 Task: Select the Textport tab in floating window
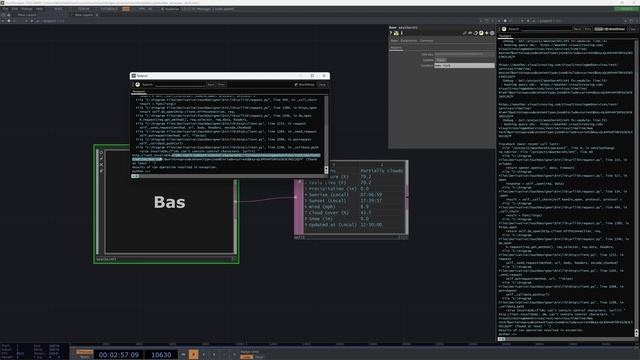[139, 91]
